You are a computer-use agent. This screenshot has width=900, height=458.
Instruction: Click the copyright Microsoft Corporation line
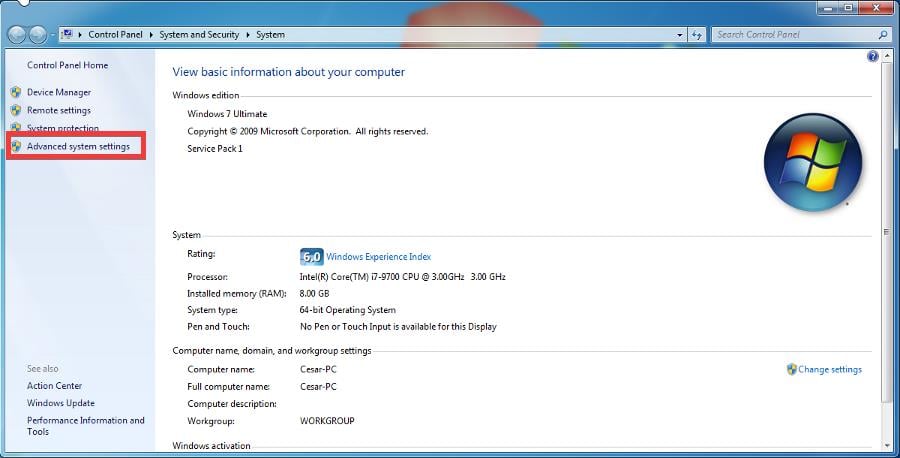308,131
